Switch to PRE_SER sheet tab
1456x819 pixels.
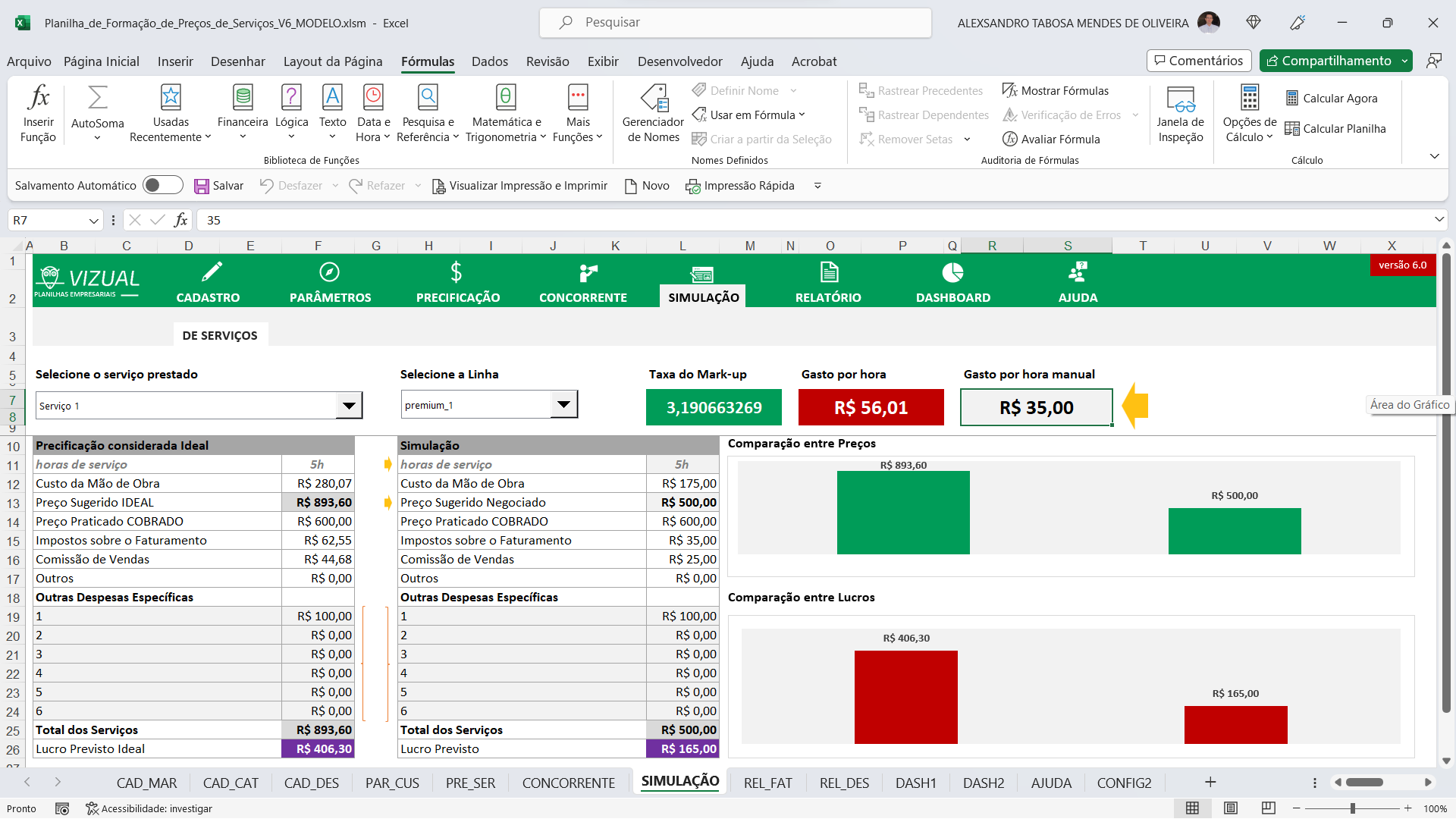pyautogui.click(x=470, y=783)
